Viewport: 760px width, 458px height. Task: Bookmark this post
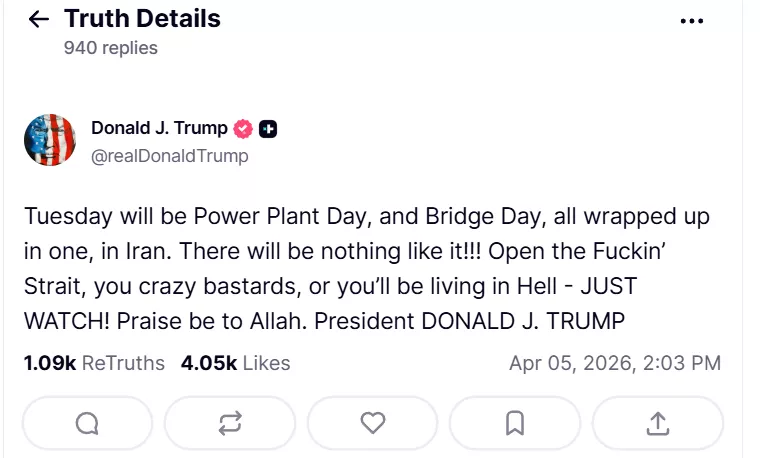coord(515,423)
